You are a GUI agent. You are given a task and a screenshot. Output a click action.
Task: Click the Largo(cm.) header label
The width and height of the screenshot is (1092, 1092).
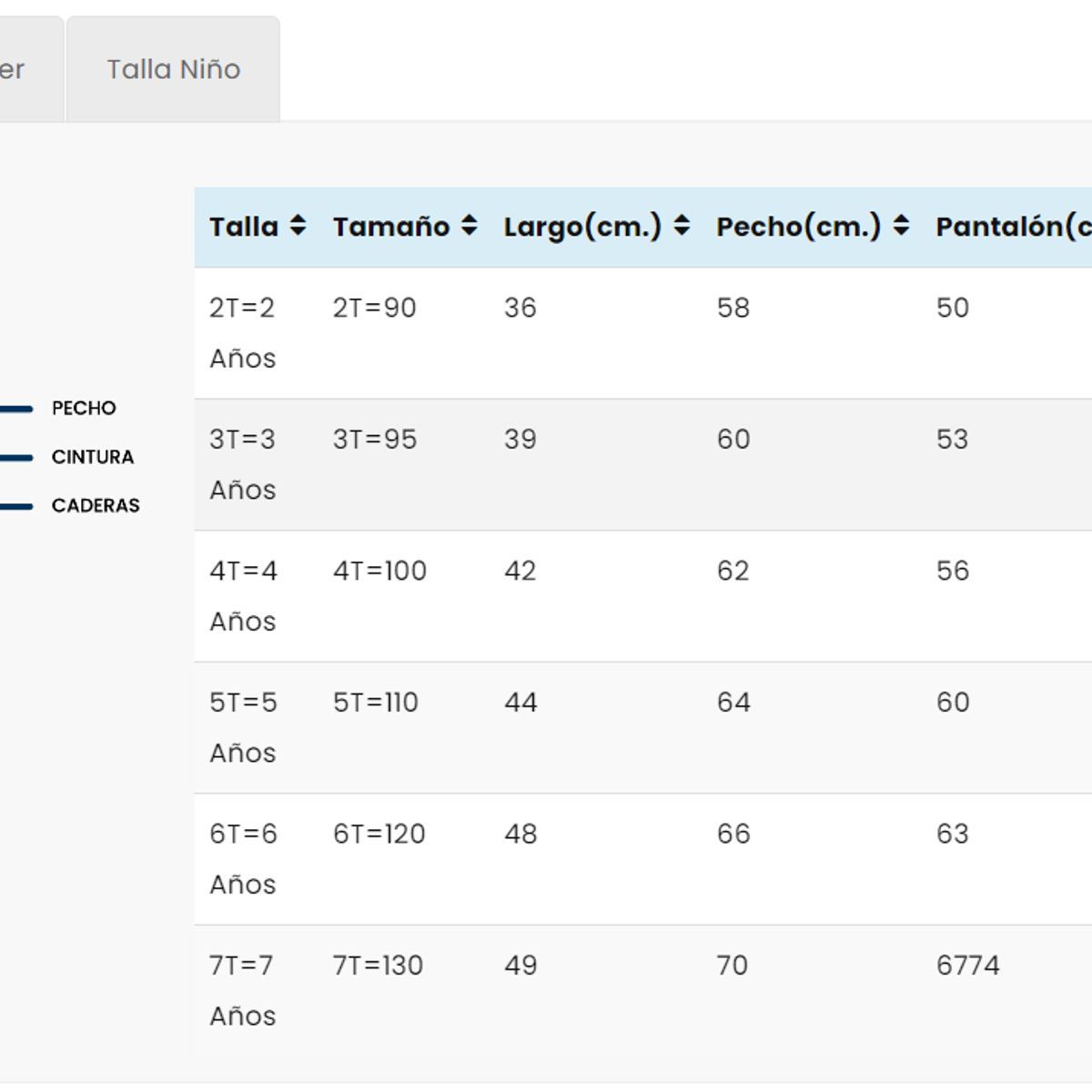coord(582,227)
